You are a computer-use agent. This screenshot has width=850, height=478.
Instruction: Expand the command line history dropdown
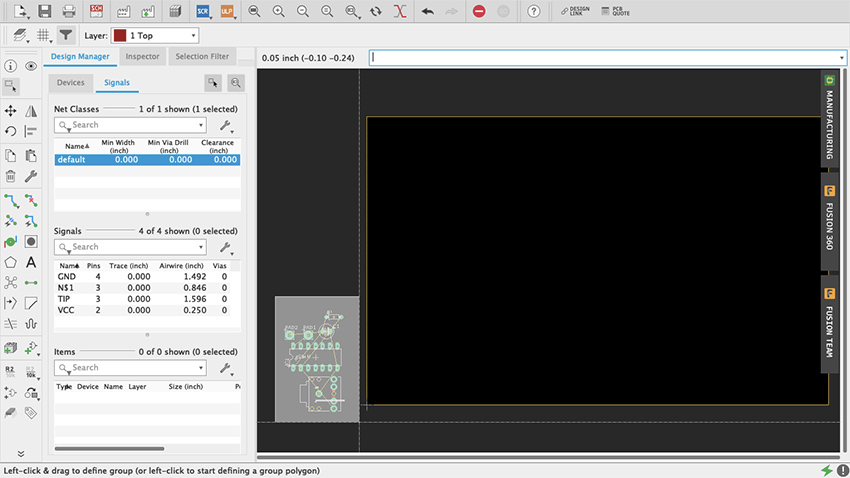841,58
